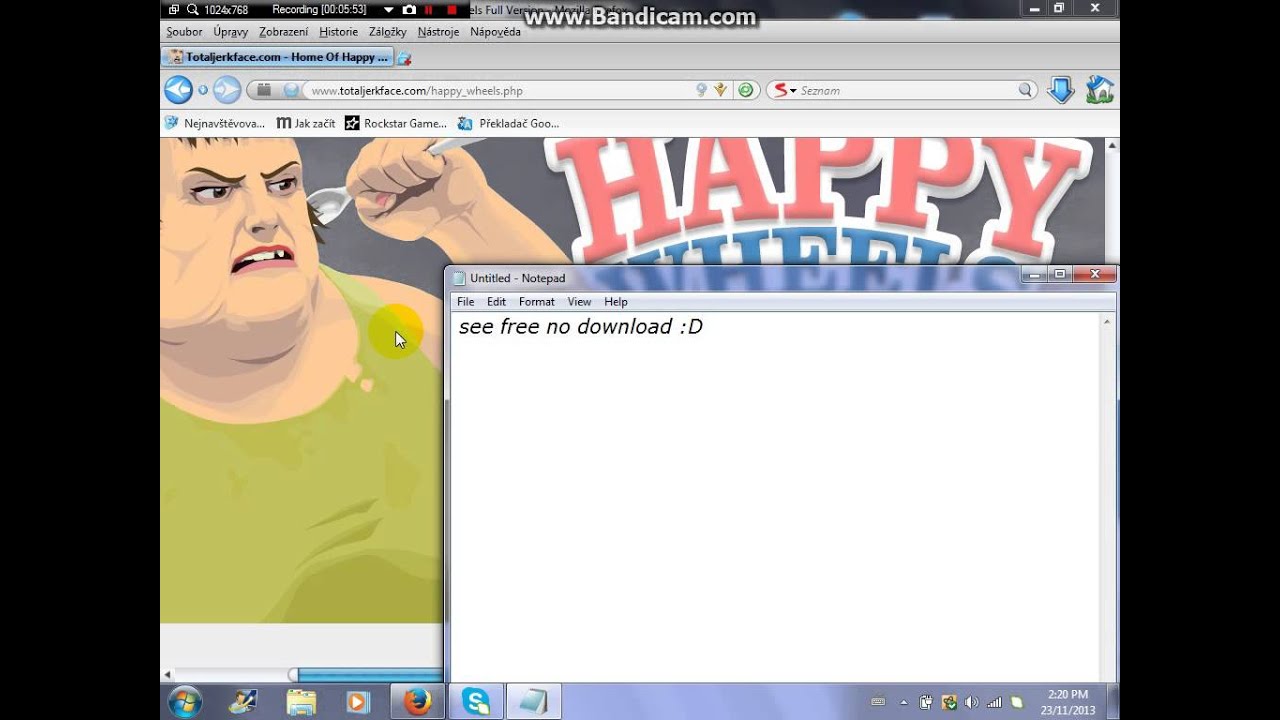Go forward with Firefox forward arrow
The height and width of the screenshot is (720, 1280).
click(x=227, y=90)
